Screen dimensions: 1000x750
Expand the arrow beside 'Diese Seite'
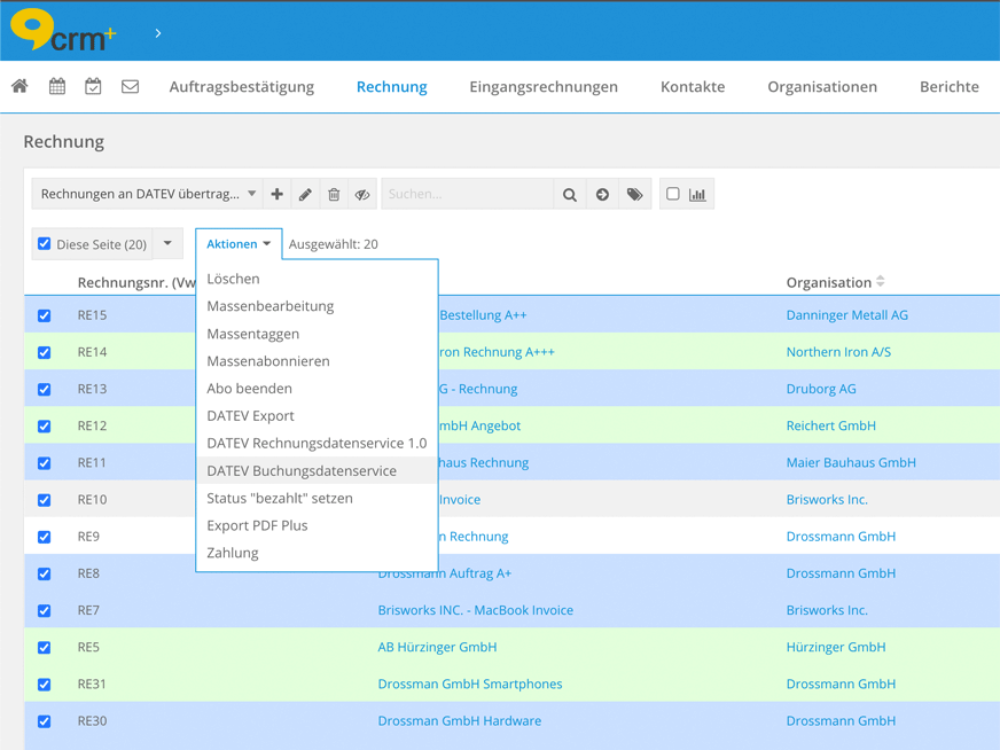pyautogui.click(x=167, y=244)
